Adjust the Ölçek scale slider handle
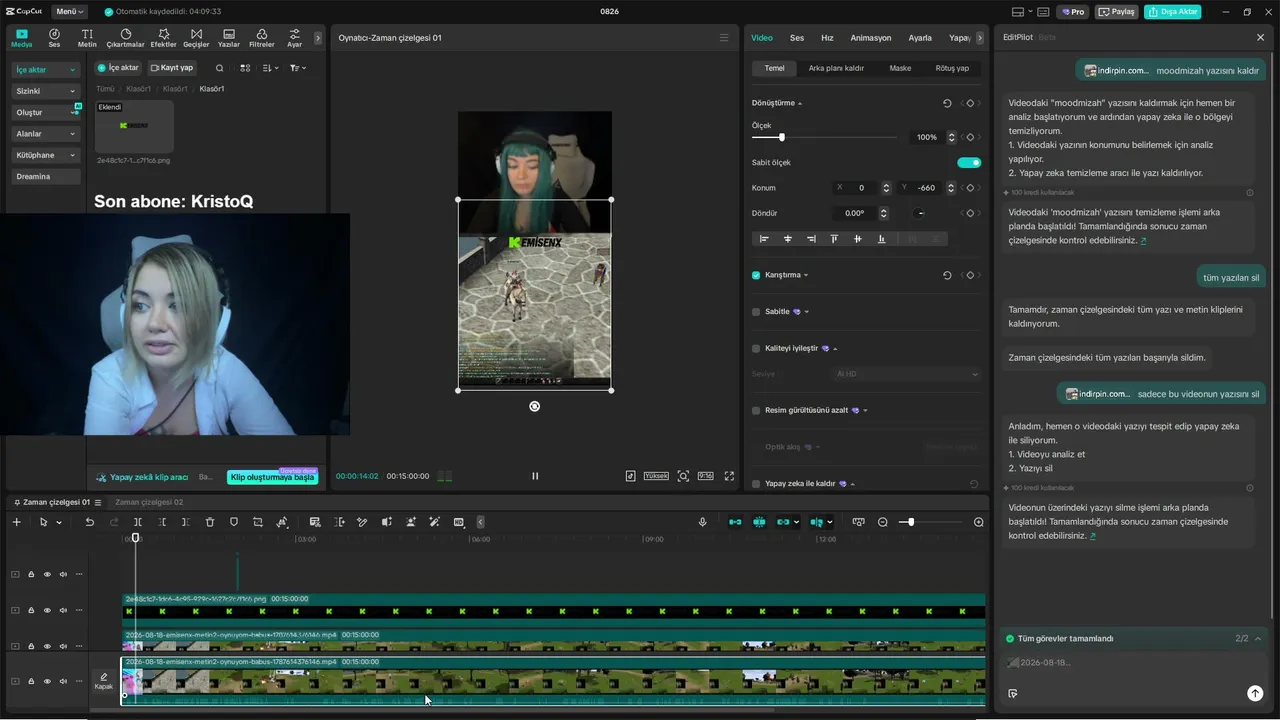Screen dimensions: 1280x720 pos(782,137)
